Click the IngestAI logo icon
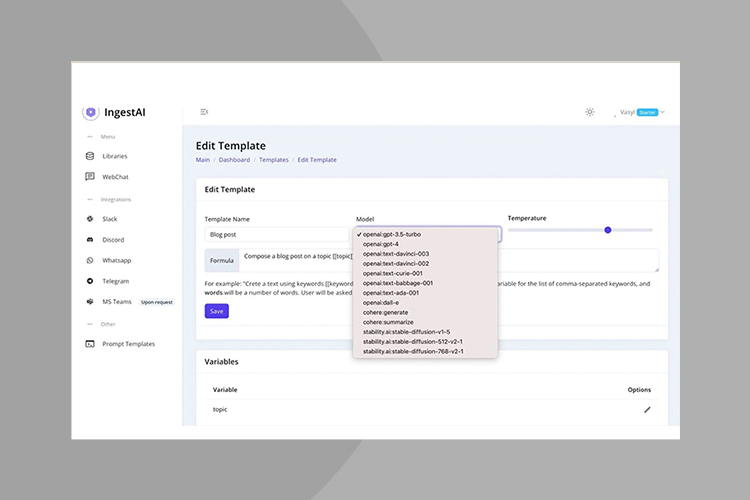The height and width of the screenshot is (500, 750). 90,112
